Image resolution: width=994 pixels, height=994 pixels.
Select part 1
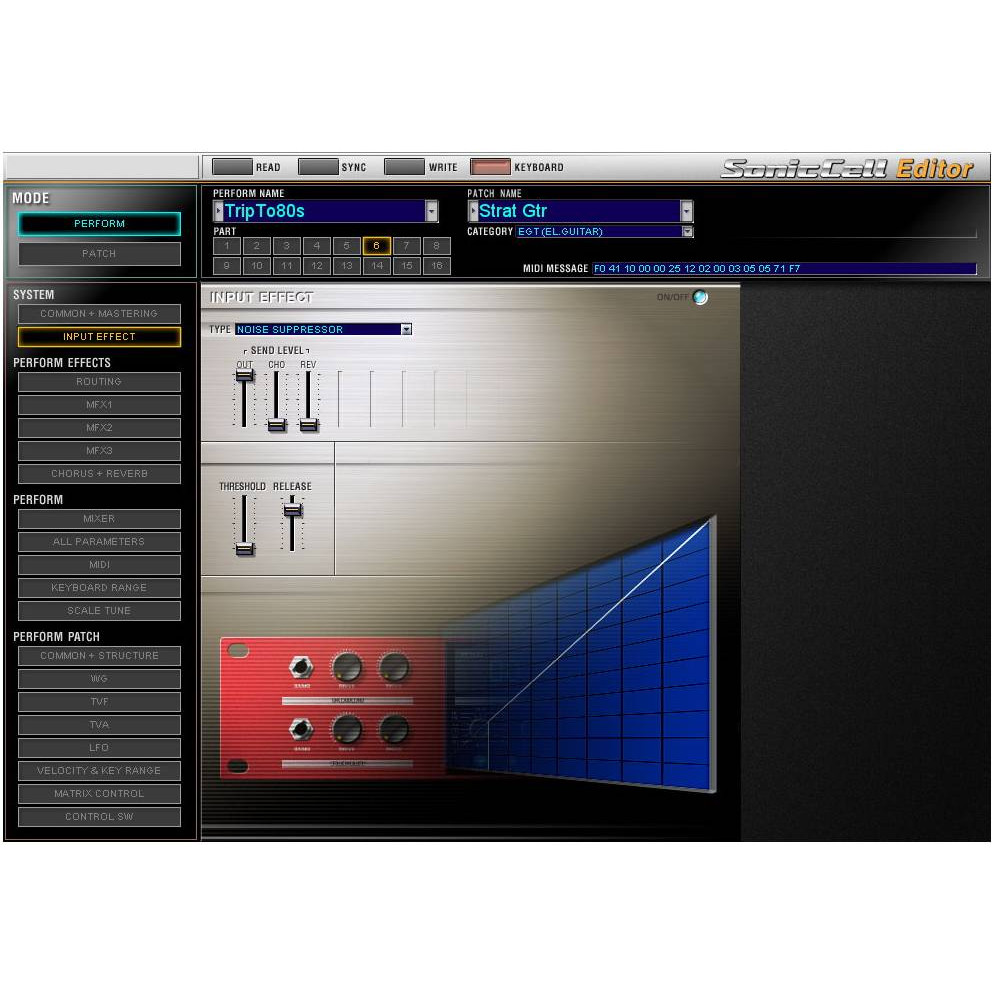click(x=227, y=246)
